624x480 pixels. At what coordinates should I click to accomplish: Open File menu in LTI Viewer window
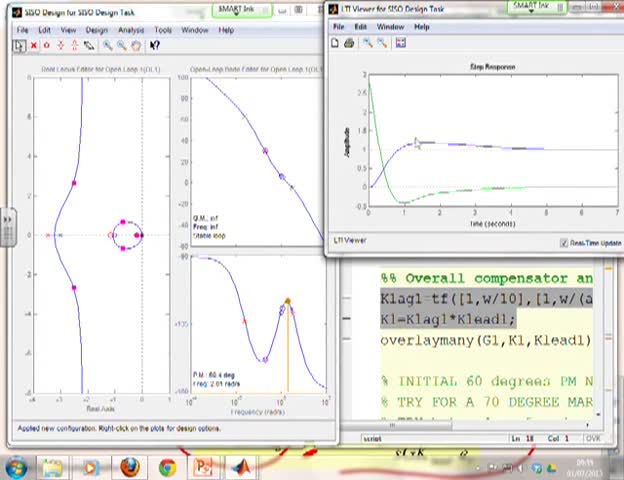pos(338,27)
